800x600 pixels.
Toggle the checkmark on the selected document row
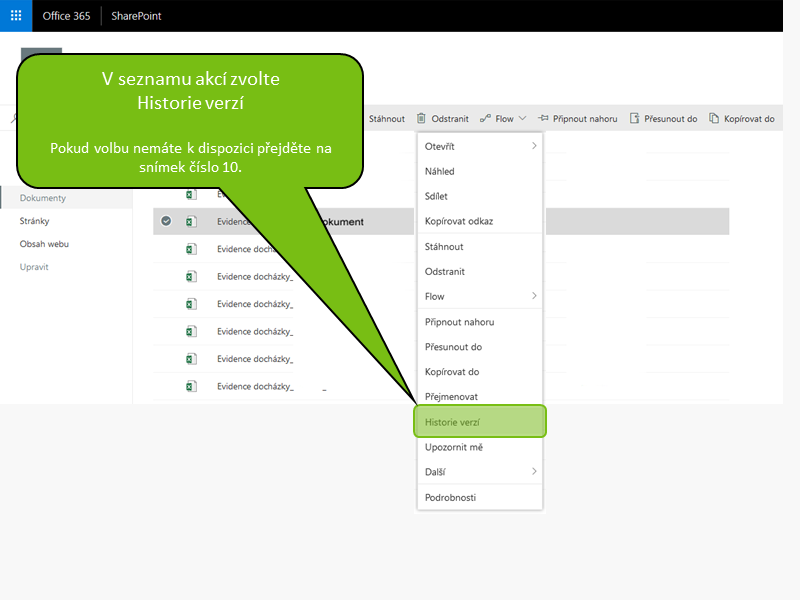(166, 221)
